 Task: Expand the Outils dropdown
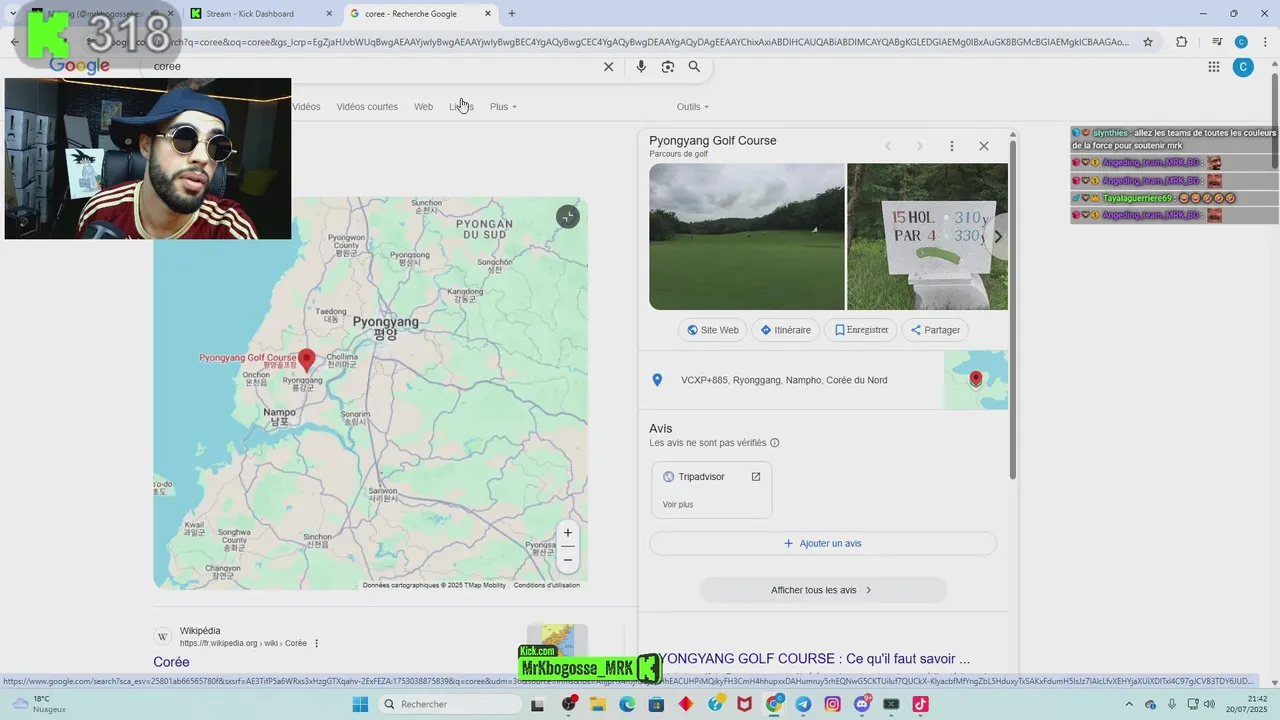click(x=692, y=107)
